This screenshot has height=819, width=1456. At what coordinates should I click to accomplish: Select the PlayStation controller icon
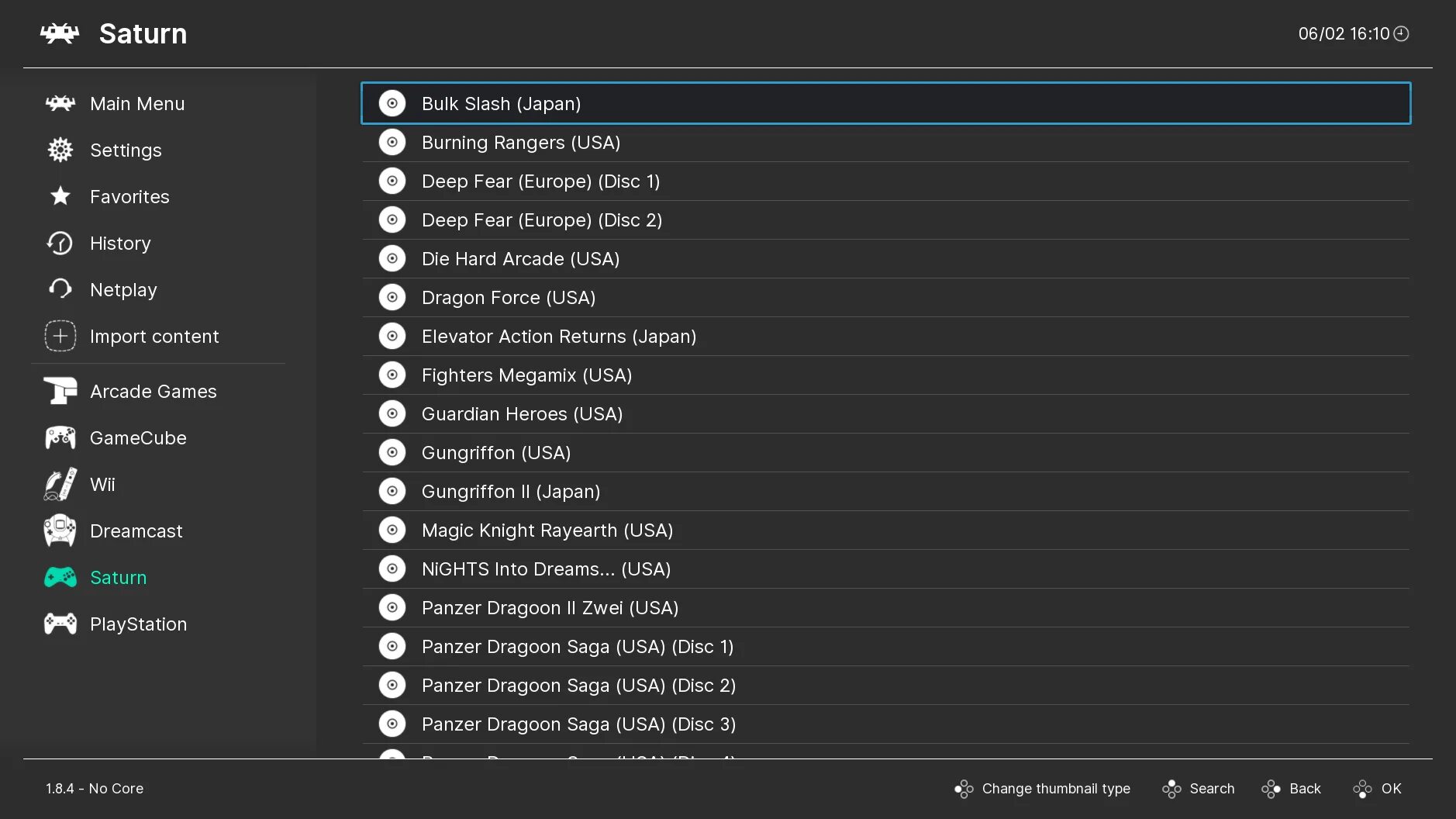point(60,624)
